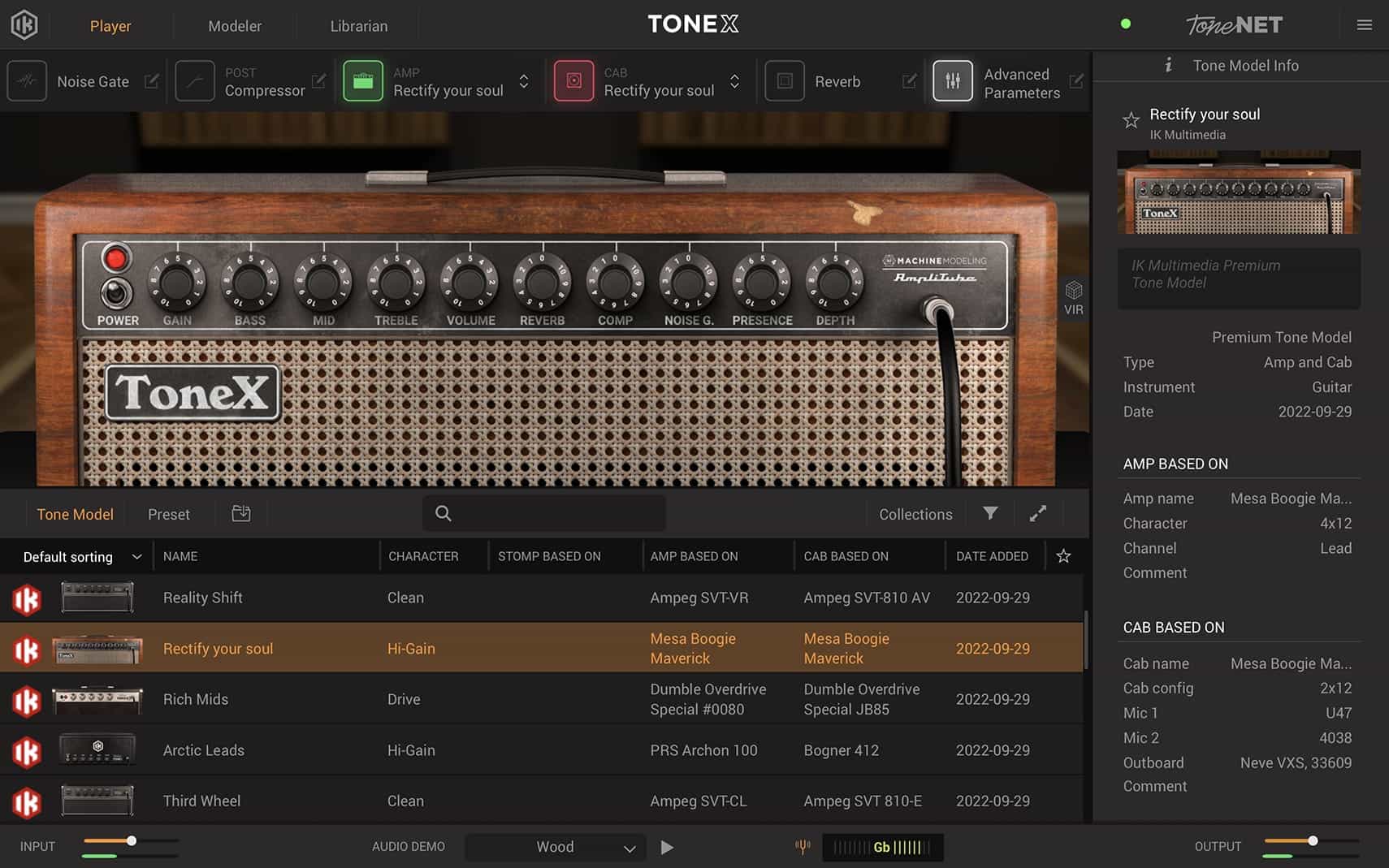Adjust the INPUT level slider
This screenshot has height=868, width=1389.
(x=131, y=841)
